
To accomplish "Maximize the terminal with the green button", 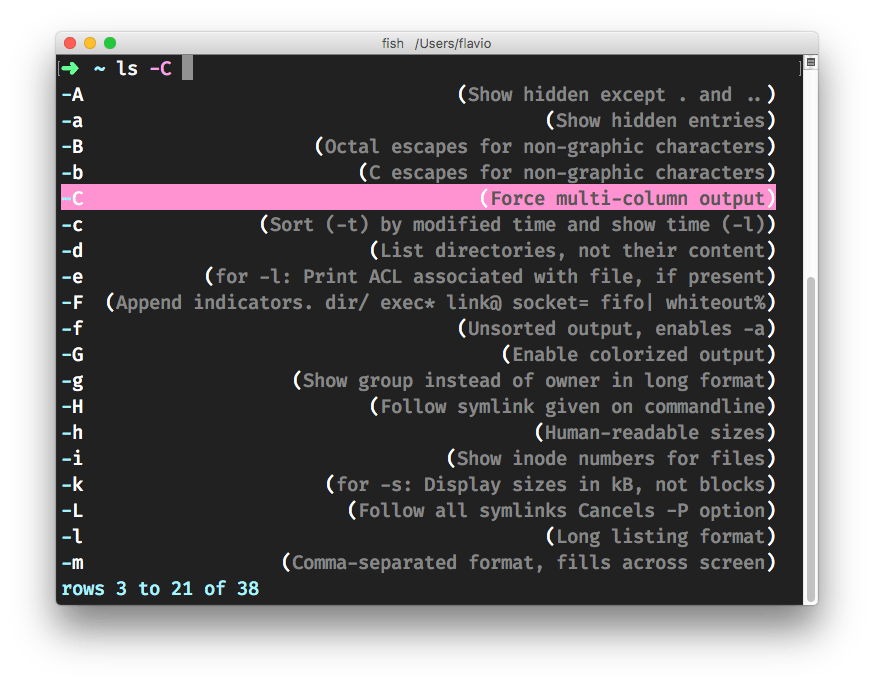I will (x=110, y=43).
